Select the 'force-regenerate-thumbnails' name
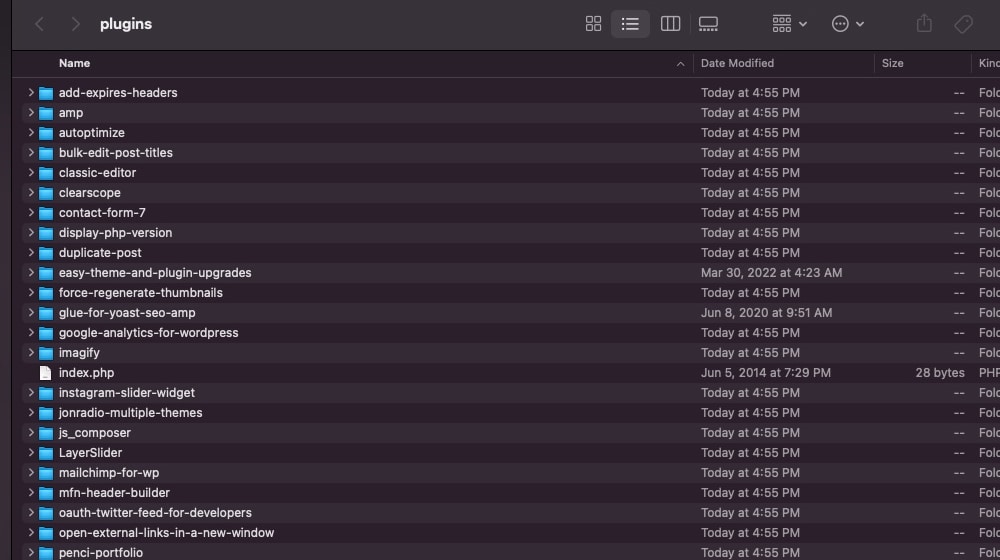 [140, 293]
